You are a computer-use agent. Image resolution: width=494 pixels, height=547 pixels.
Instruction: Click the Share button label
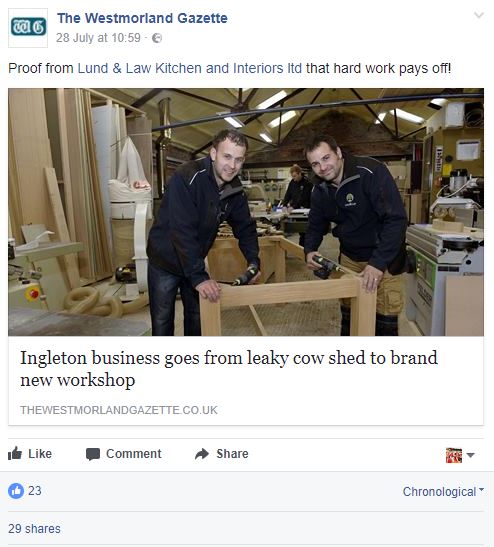click(232, 454)
